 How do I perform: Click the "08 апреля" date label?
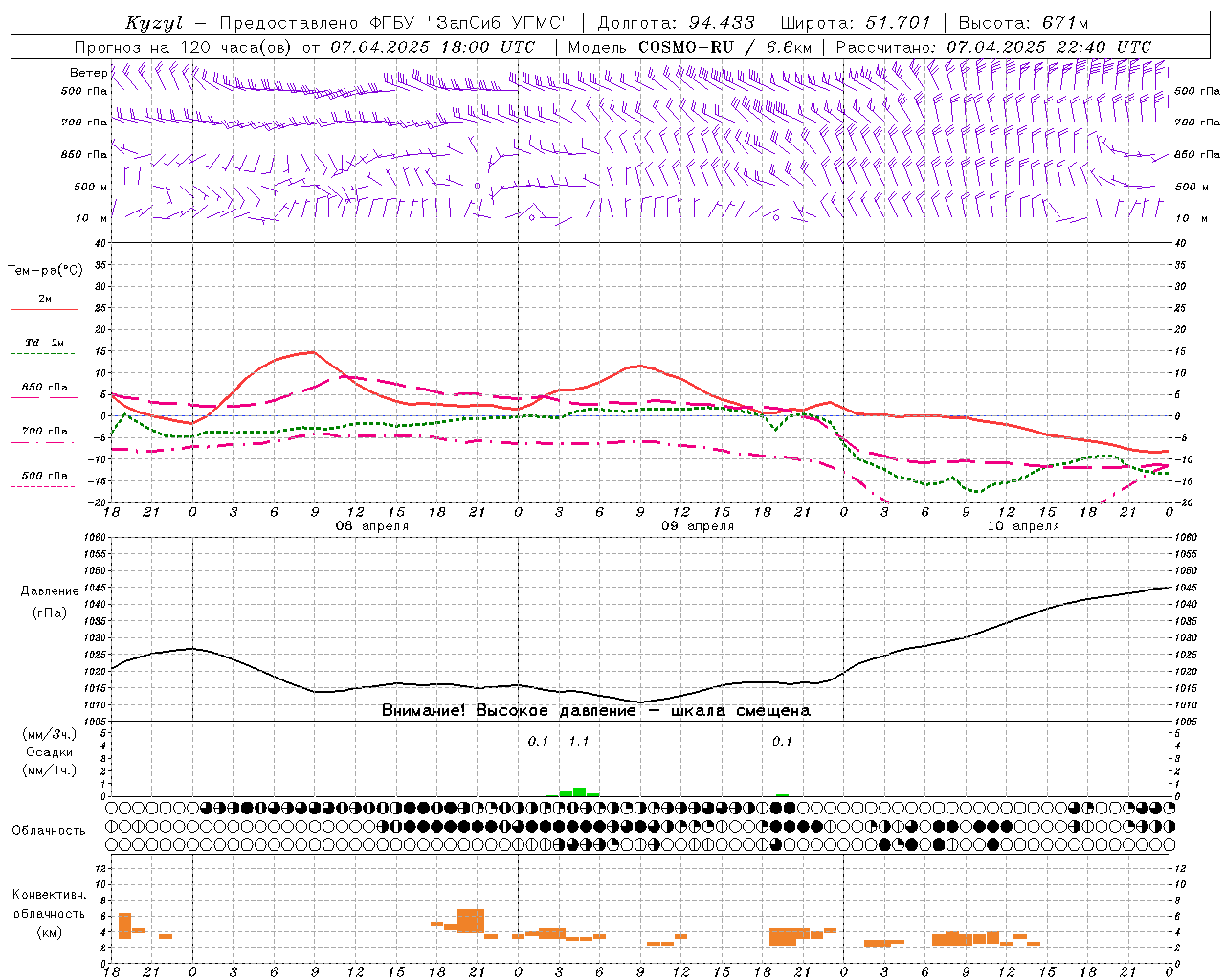(371, 526)
